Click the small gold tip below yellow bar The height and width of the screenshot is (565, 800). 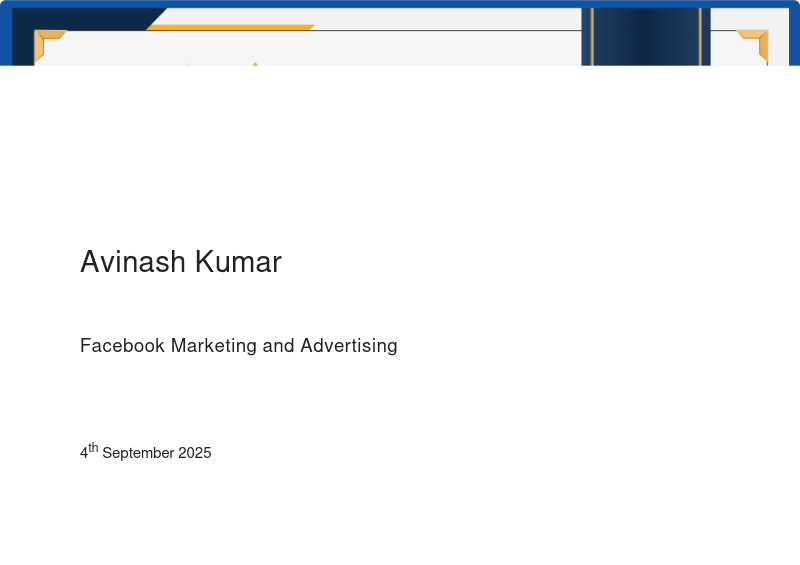tap(255, 64)
